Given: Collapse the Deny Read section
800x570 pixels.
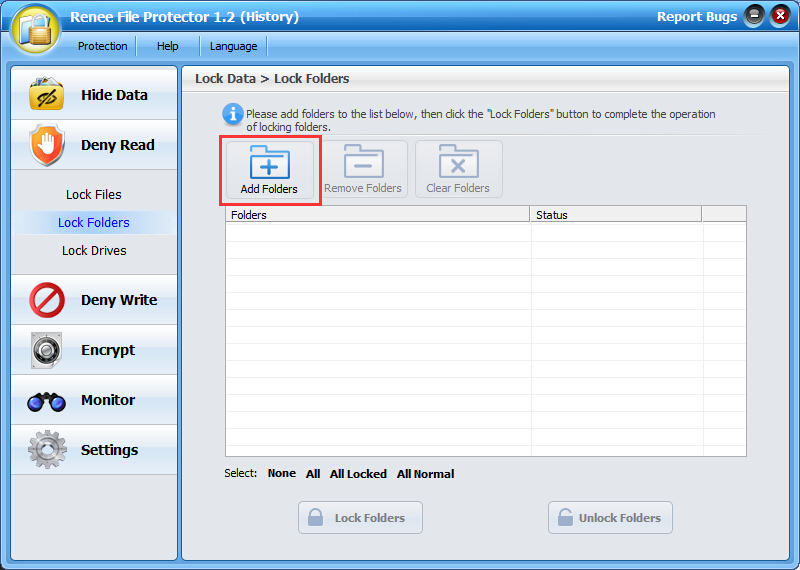Looking at the screenshot, I should click(x=94, y=145).
